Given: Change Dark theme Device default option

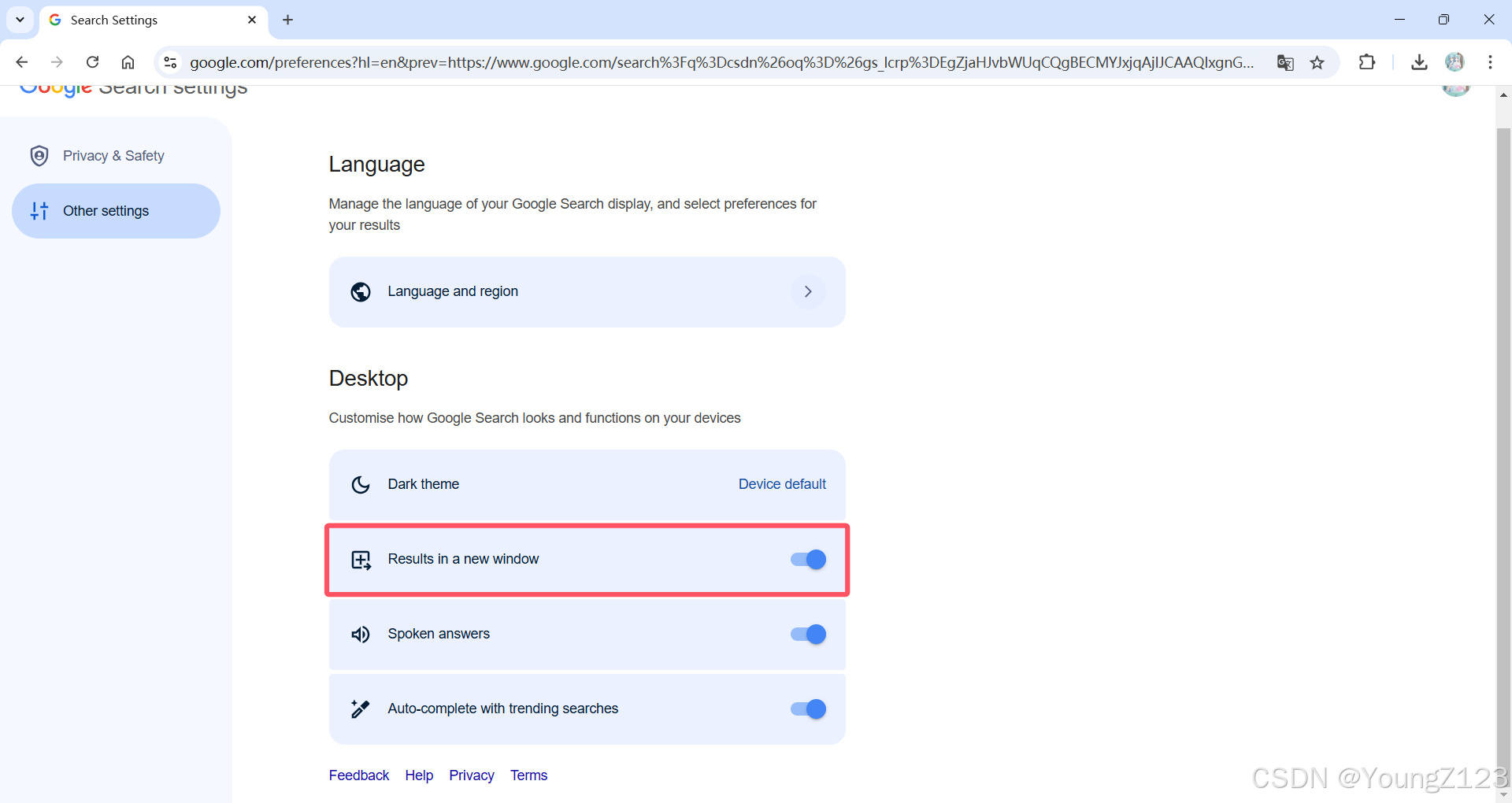Looking at the screenshot, I should pos(782,484).
